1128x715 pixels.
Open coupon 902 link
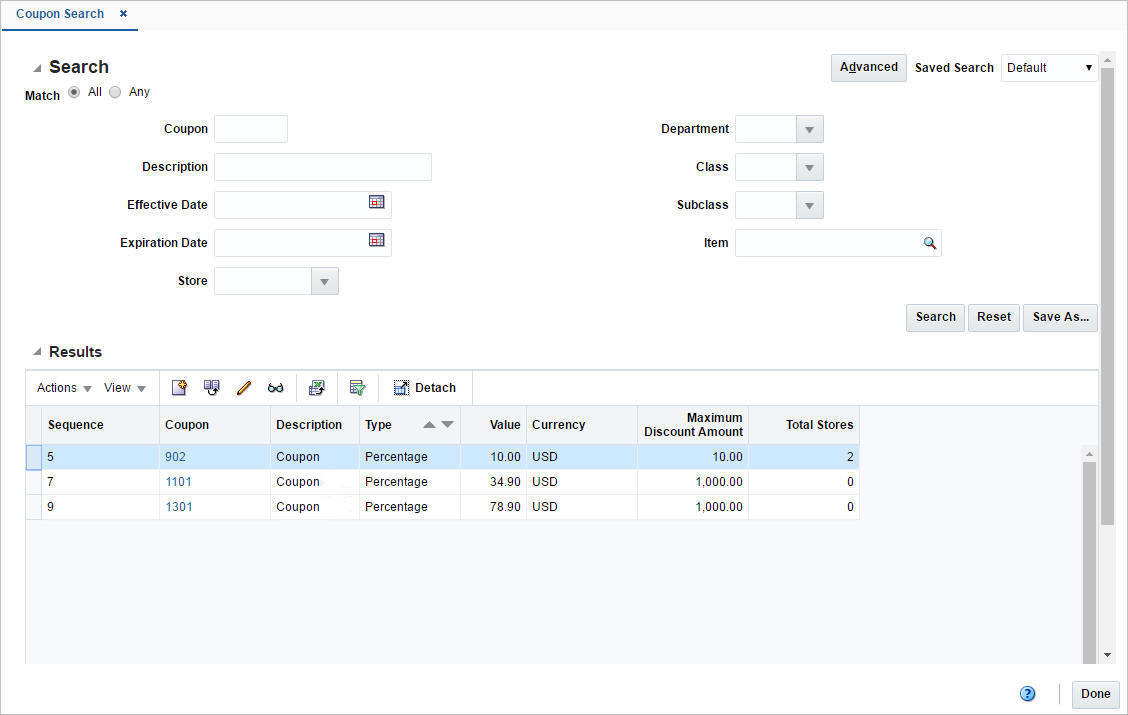[176, 457]
